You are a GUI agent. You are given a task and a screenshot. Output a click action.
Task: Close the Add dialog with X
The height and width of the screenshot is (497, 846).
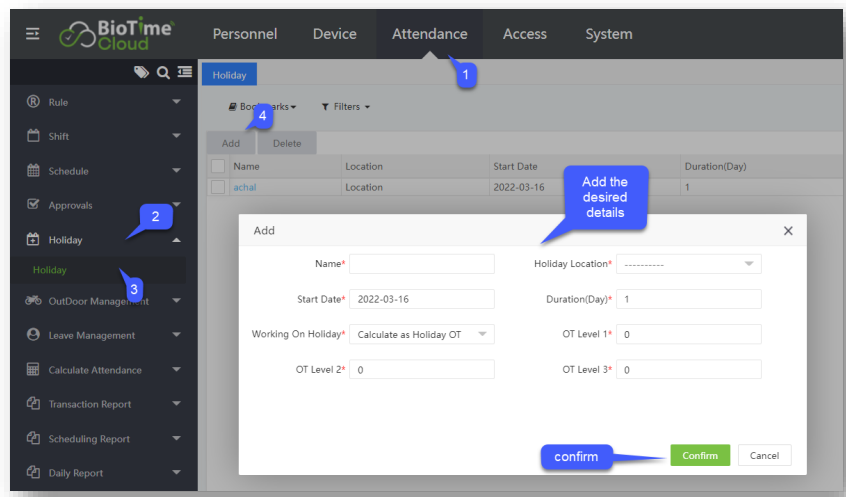point(788,231)
